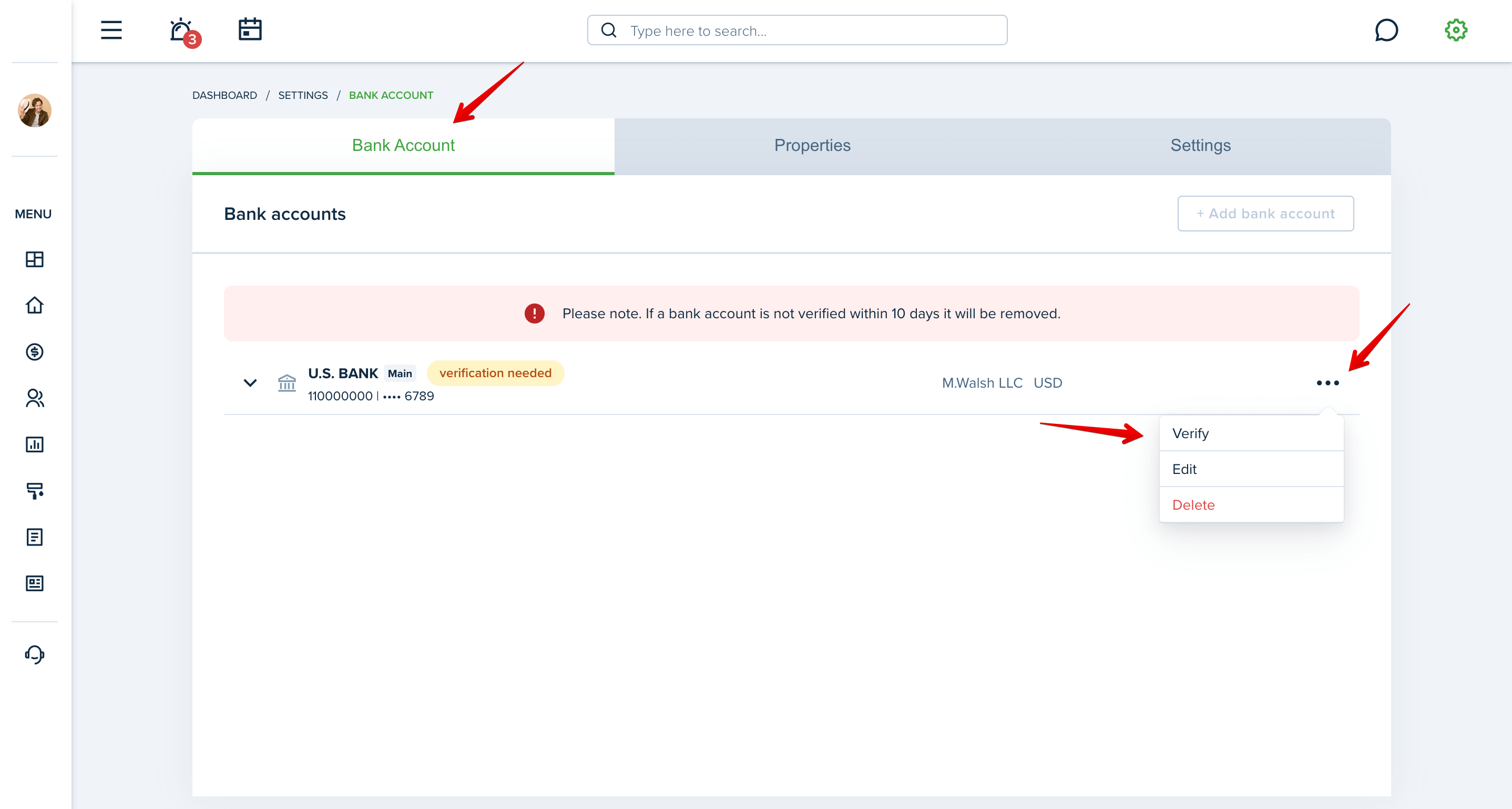Choose Delete from the context menu
The width and height of the screenshot is (1512, 809).
[1251, 505]
